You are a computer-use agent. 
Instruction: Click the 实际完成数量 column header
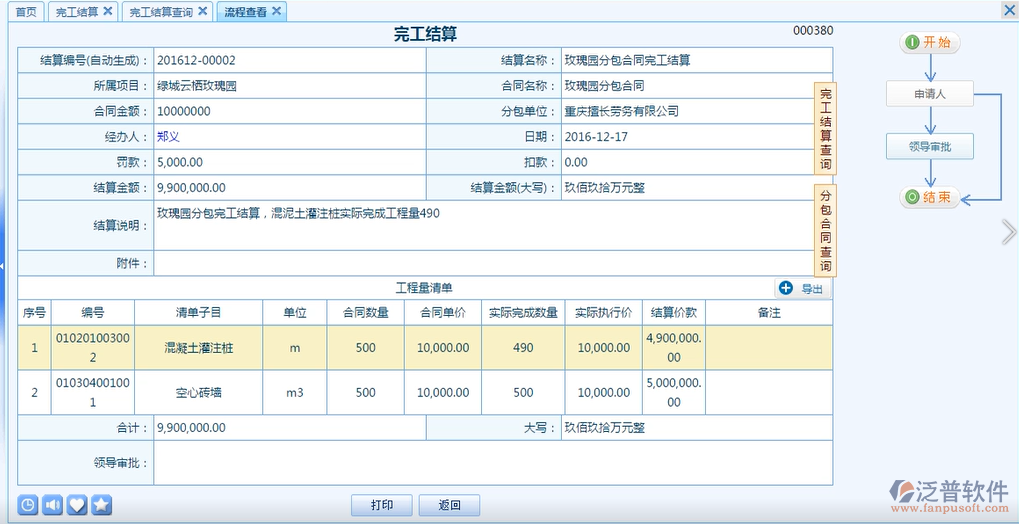[523, 313]
